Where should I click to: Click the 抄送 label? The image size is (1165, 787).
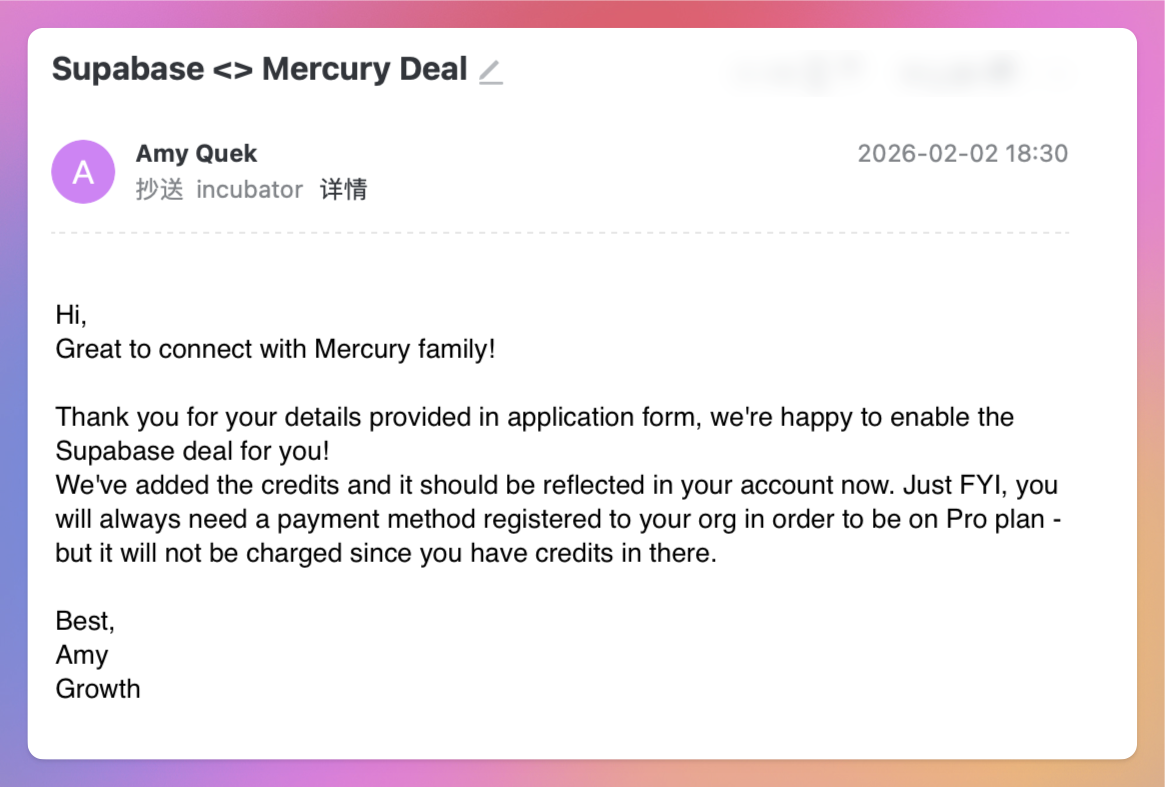pos(159,190)
